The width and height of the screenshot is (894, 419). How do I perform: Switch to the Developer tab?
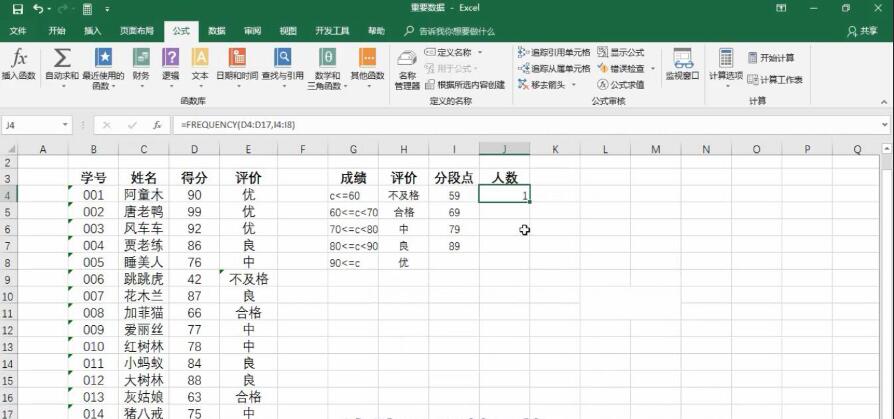[332, 31]
